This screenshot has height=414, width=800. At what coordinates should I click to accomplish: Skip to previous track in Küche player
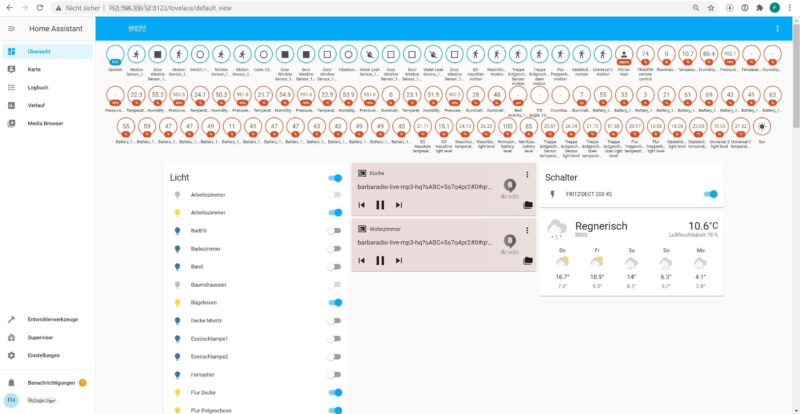click(x=362, y=205)
